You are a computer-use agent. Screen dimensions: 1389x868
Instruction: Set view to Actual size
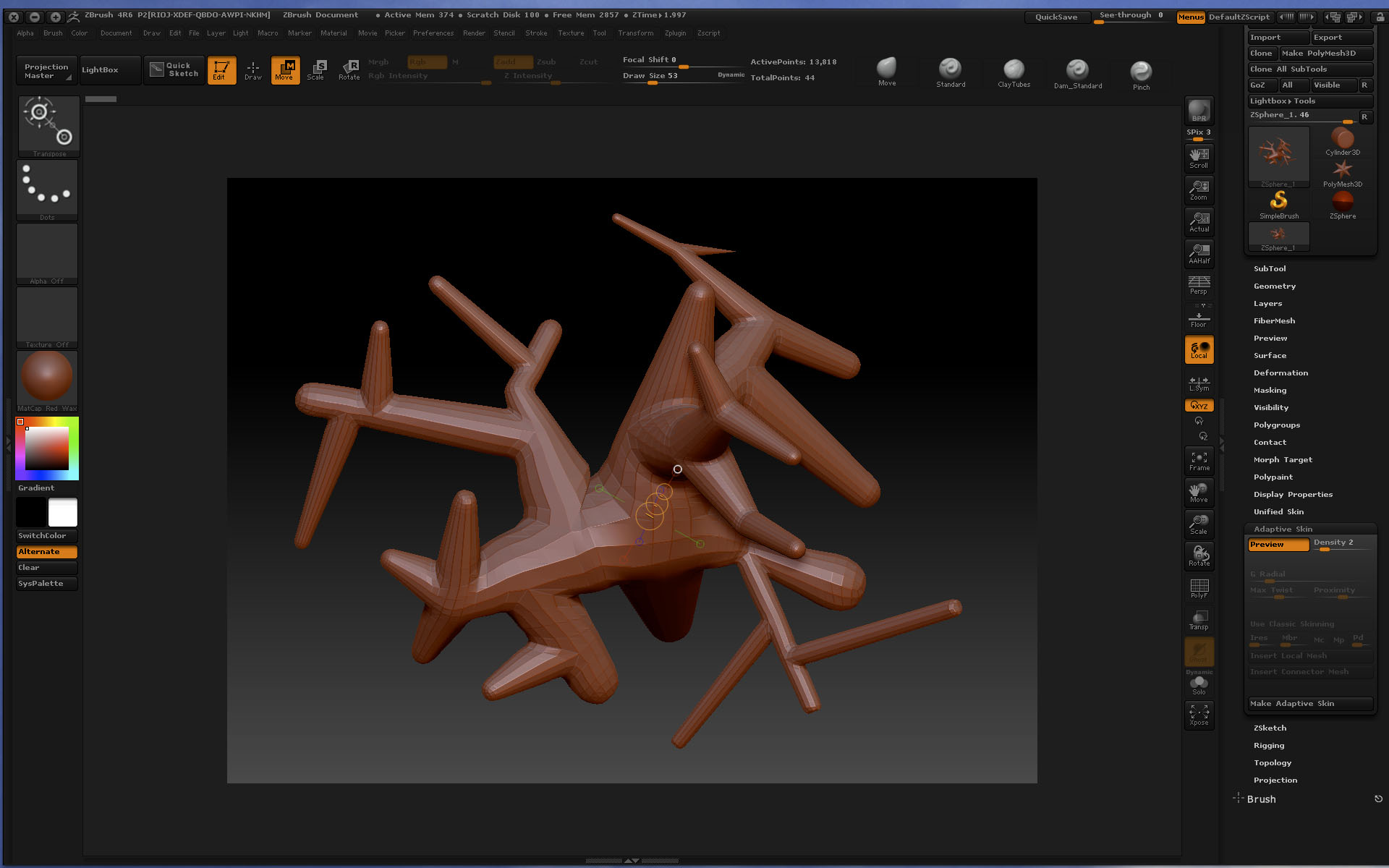click(1199, 221)
